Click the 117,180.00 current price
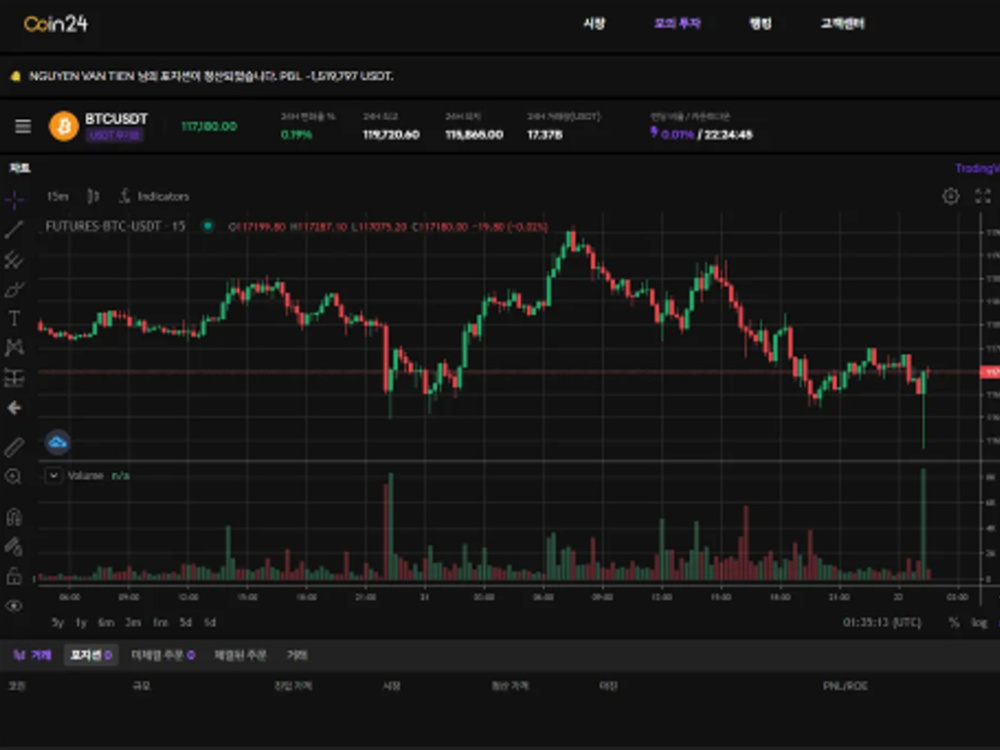 pyautogui.click(x=209, y=126)
